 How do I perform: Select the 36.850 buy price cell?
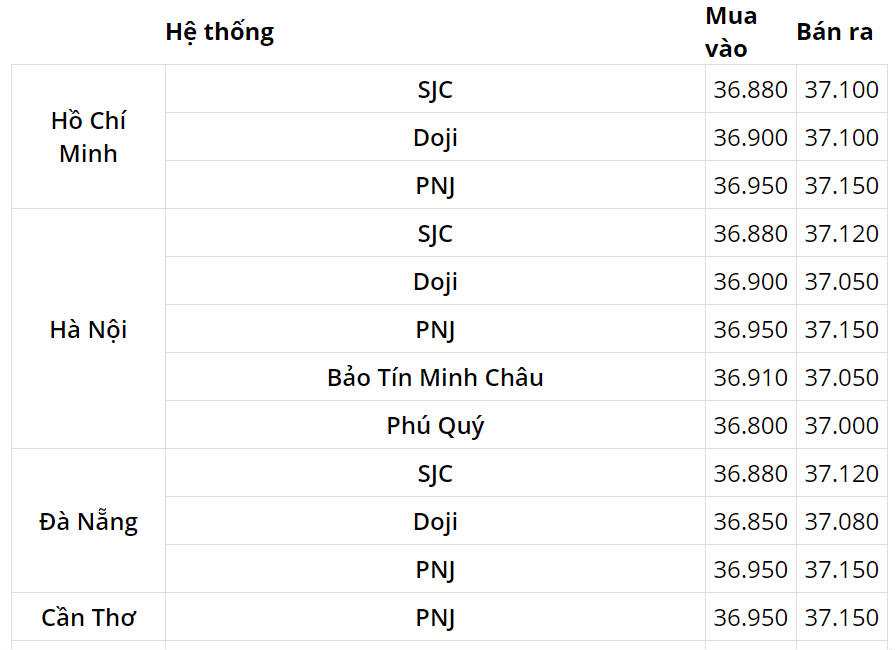(750, 521)
